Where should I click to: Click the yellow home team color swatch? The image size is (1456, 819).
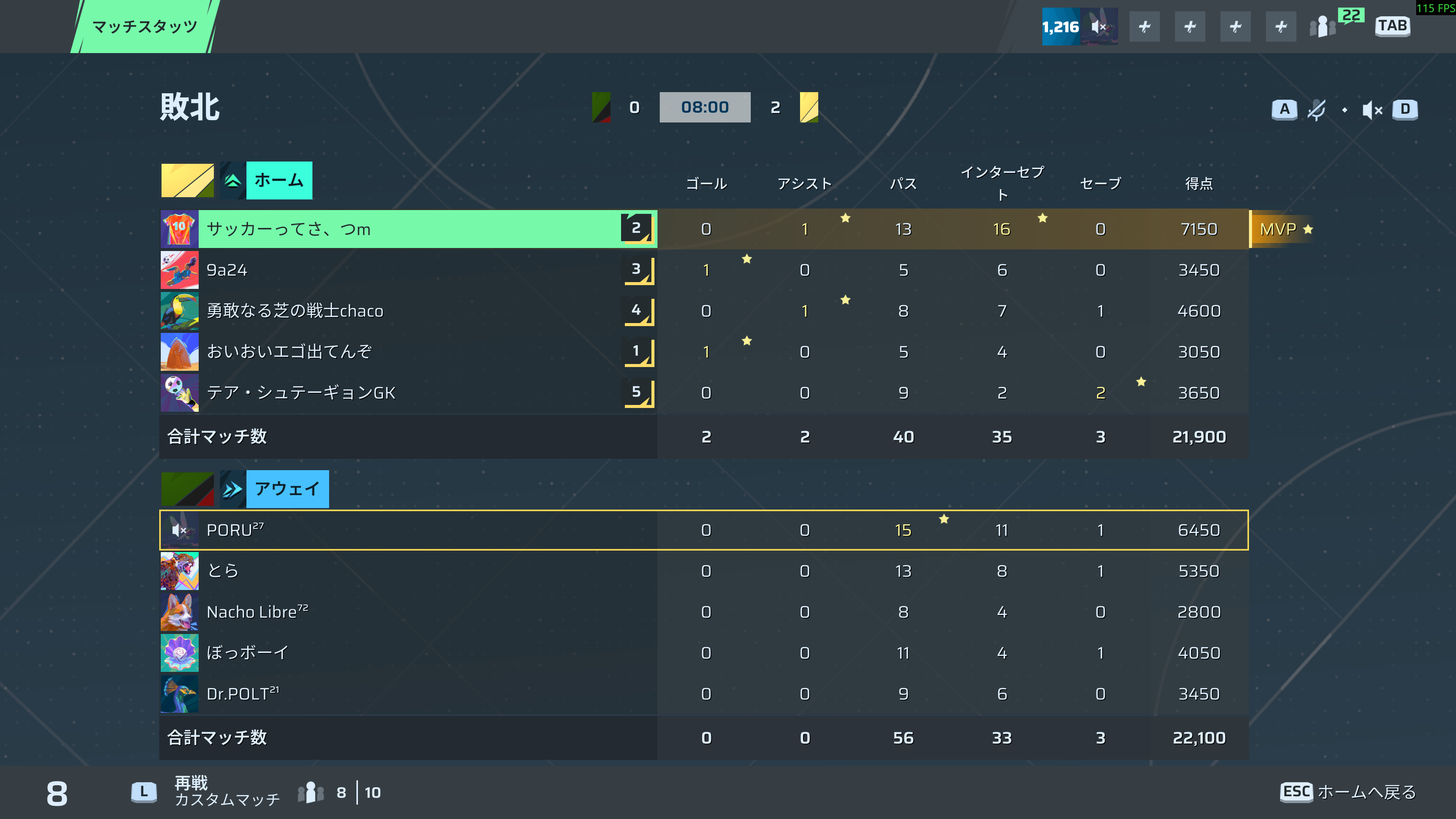187,181
